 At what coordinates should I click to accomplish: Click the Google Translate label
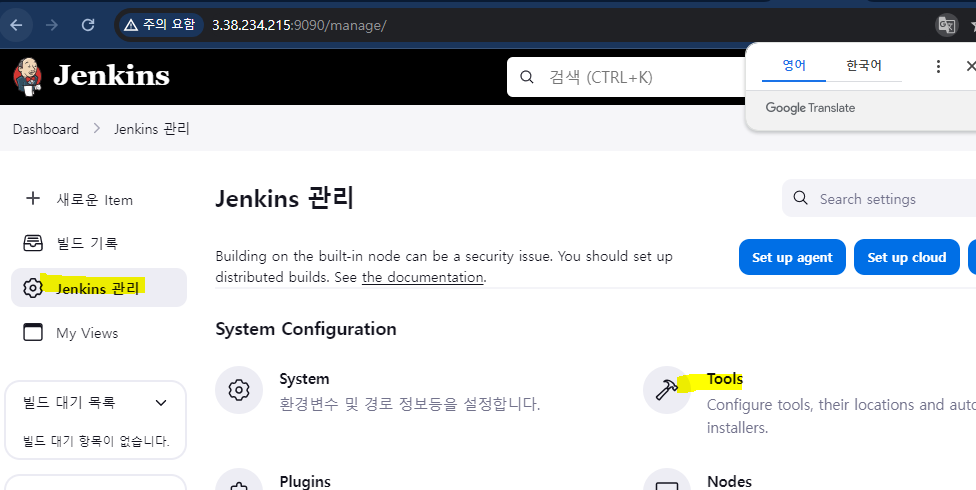810,108
